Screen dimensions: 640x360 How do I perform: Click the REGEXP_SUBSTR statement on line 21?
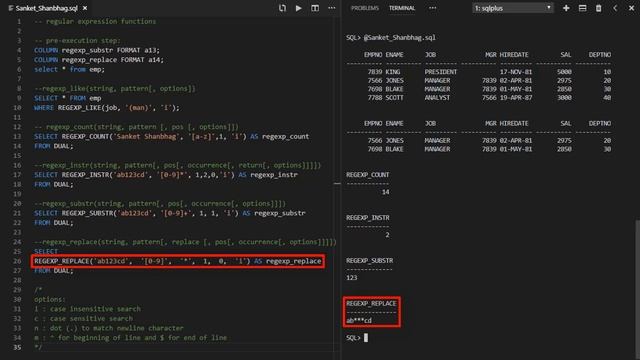[169, 213]
